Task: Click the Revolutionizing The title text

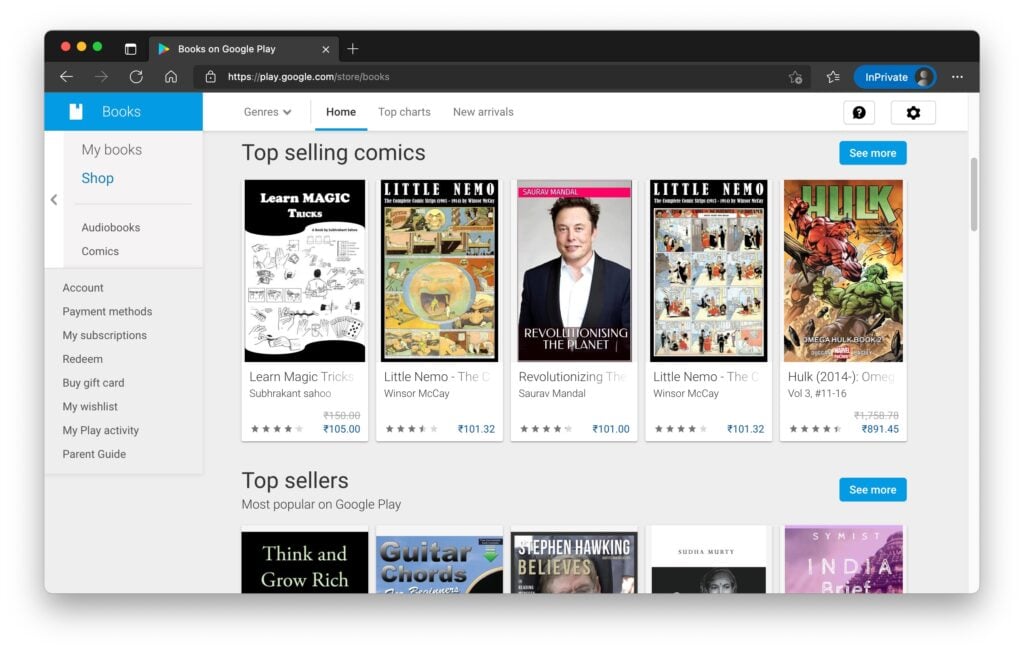Action: pos(572,377)
